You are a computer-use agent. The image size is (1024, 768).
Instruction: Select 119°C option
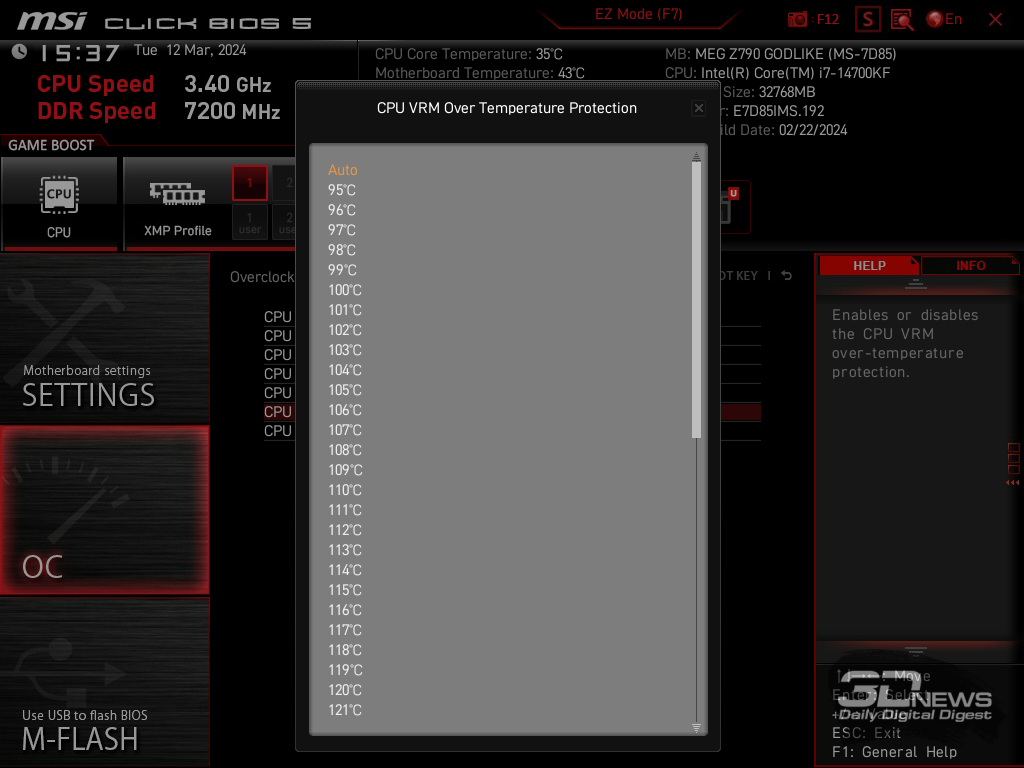click(x=344, y=670)
